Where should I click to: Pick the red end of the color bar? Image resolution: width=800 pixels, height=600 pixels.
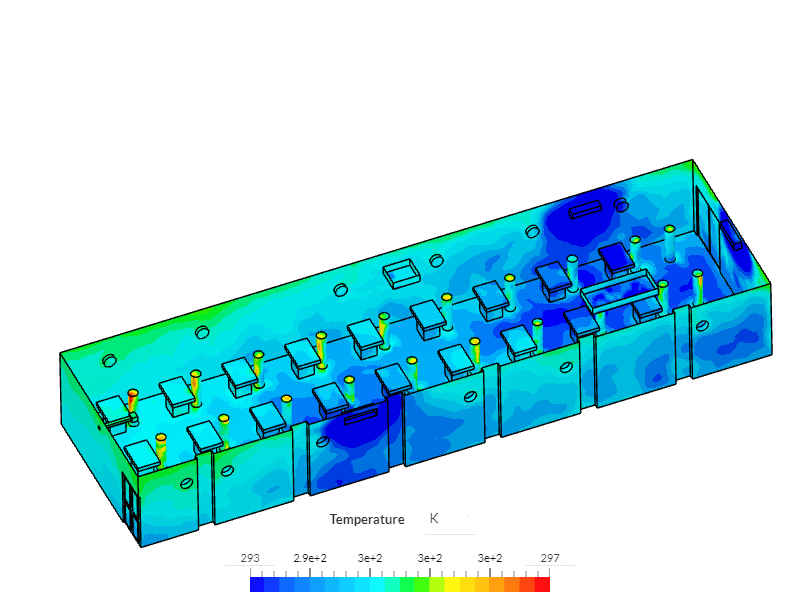coord(542,584)
